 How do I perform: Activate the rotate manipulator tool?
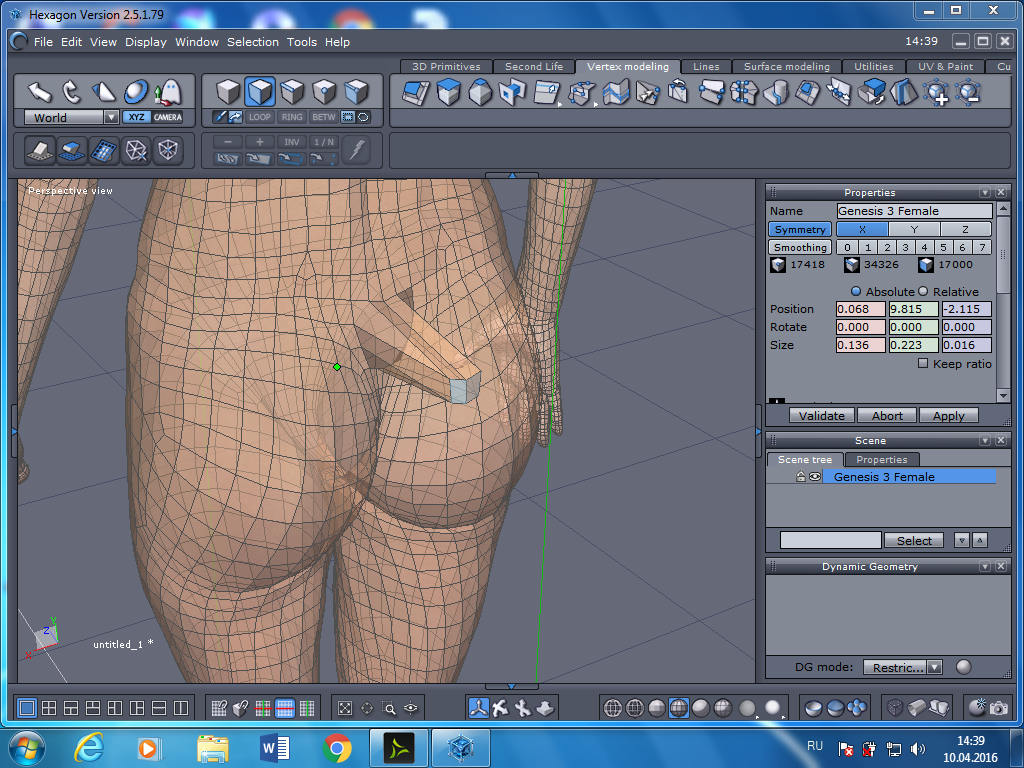[x=72, y=92]
